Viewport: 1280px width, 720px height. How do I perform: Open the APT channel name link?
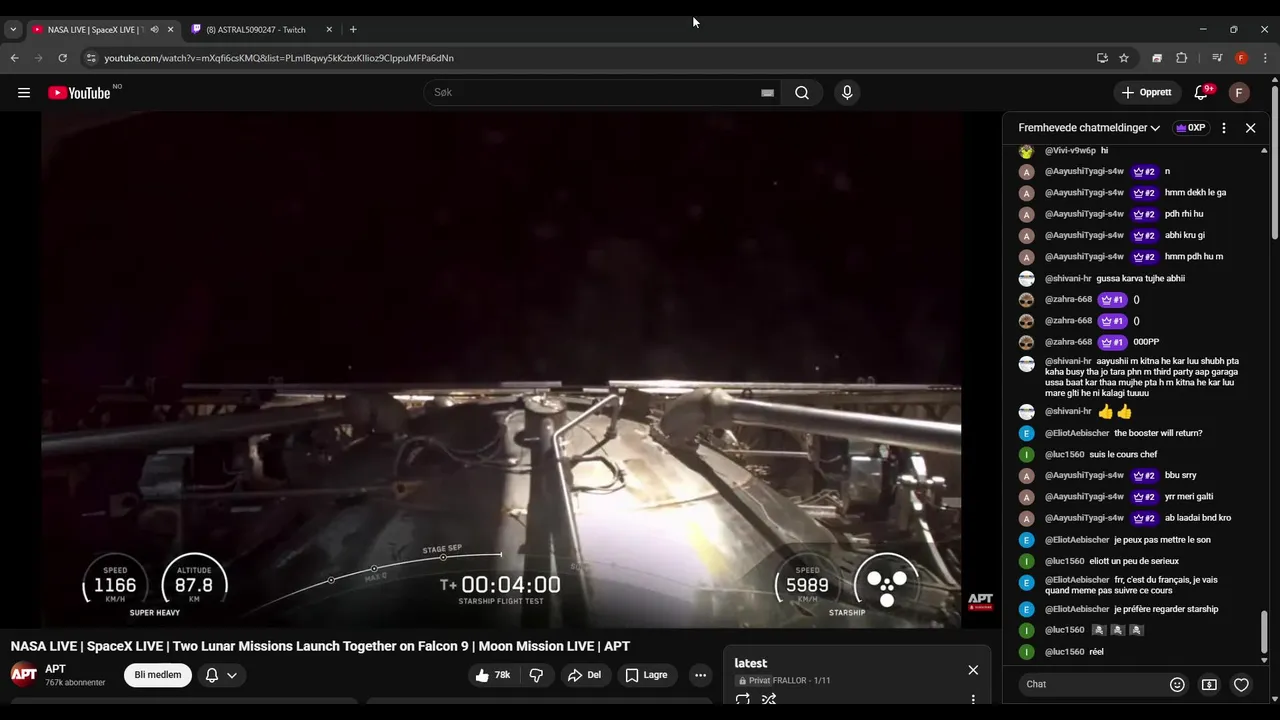pos(55,669)
